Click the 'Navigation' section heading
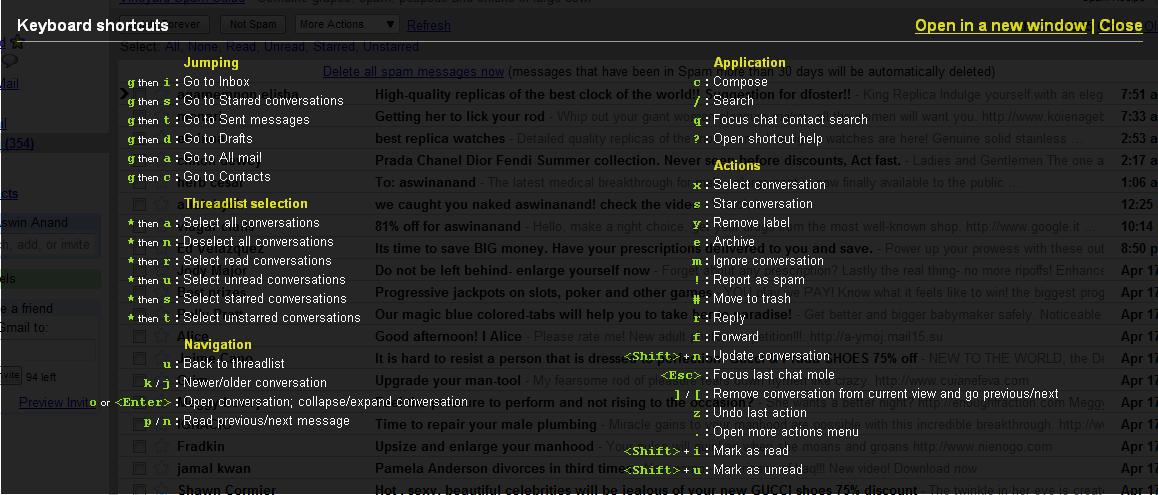The image size is (1158, 495). tap(218, 344)
